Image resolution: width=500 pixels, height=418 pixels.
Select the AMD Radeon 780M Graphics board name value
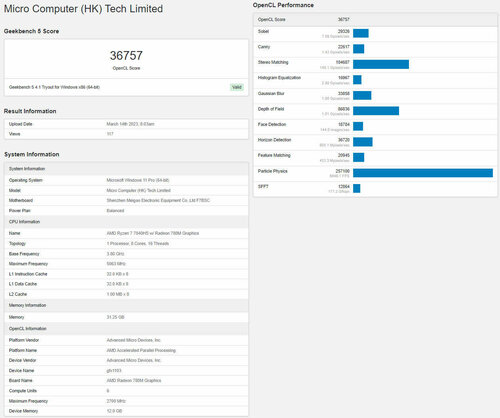[x=134, y=381]
